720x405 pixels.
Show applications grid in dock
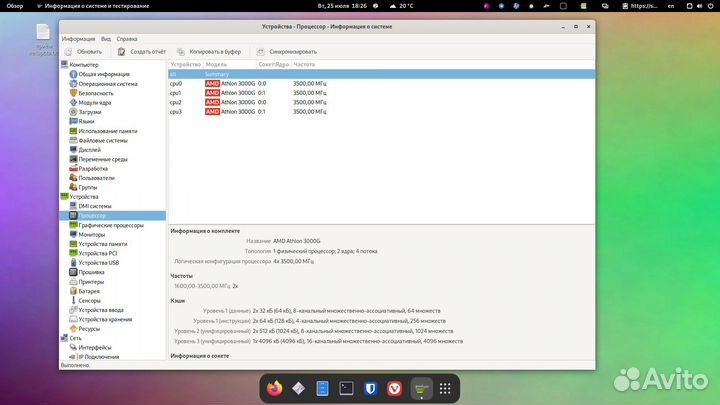click(x=445, y=388)
